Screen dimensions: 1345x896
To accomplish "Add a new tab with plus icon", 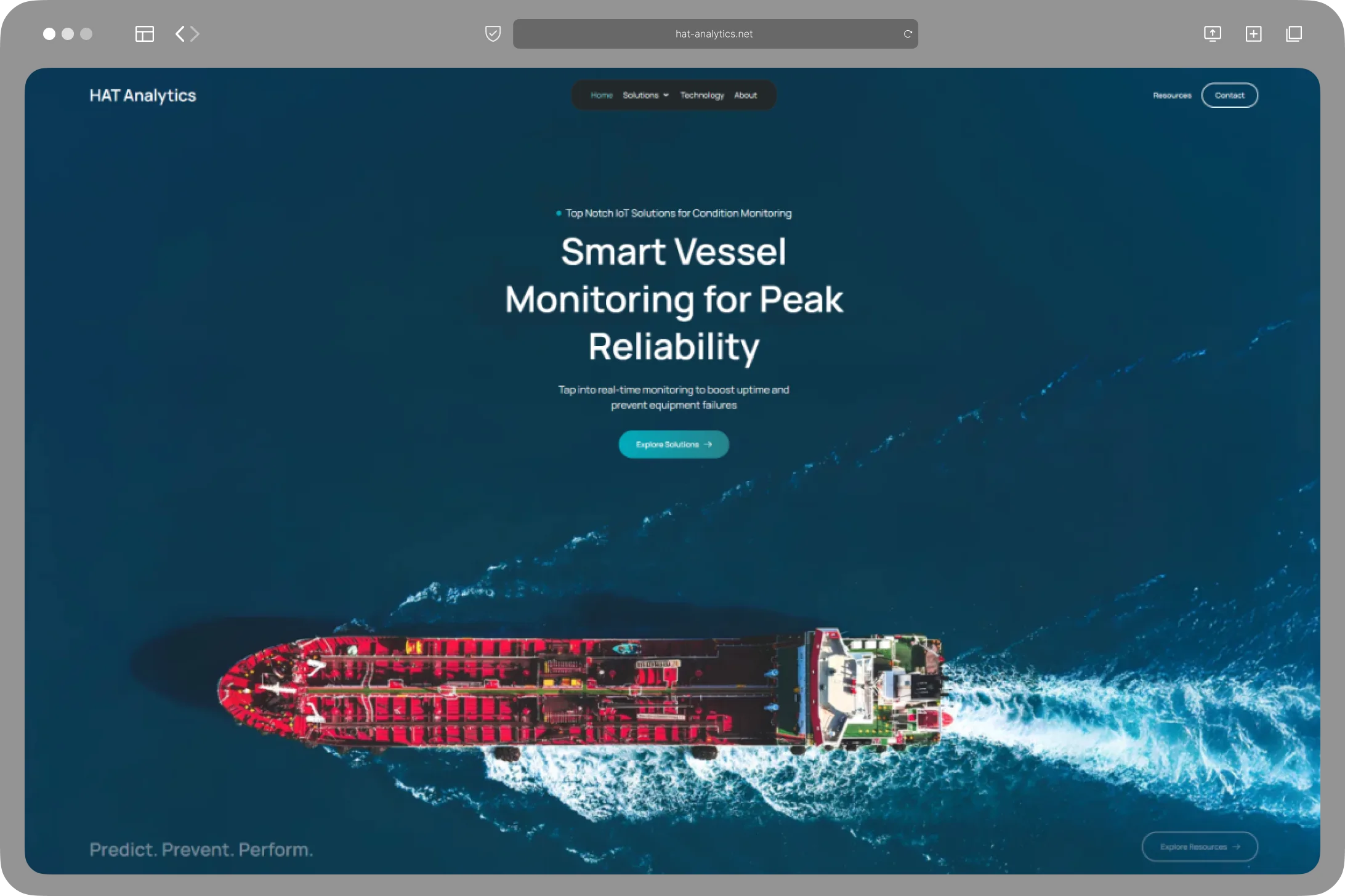I will pos(1253,34).
